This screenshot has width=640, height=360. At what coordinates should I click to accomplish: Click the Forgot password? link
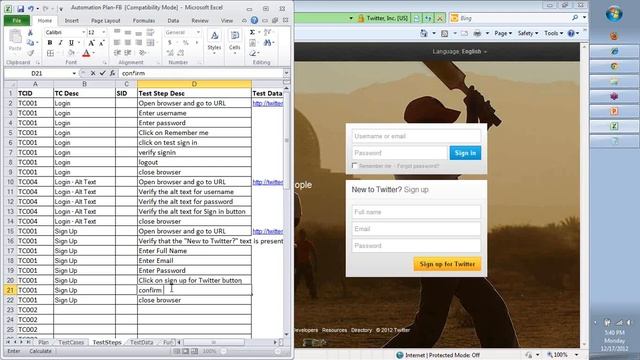pyautogui.click(x=418, y=166)
